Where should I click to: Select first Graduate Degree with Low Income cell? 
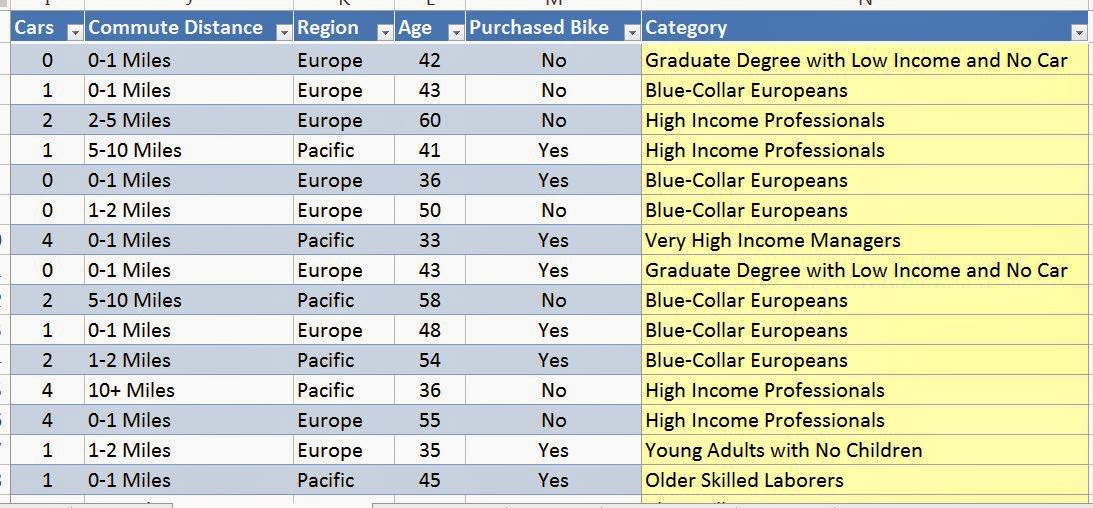864,61
